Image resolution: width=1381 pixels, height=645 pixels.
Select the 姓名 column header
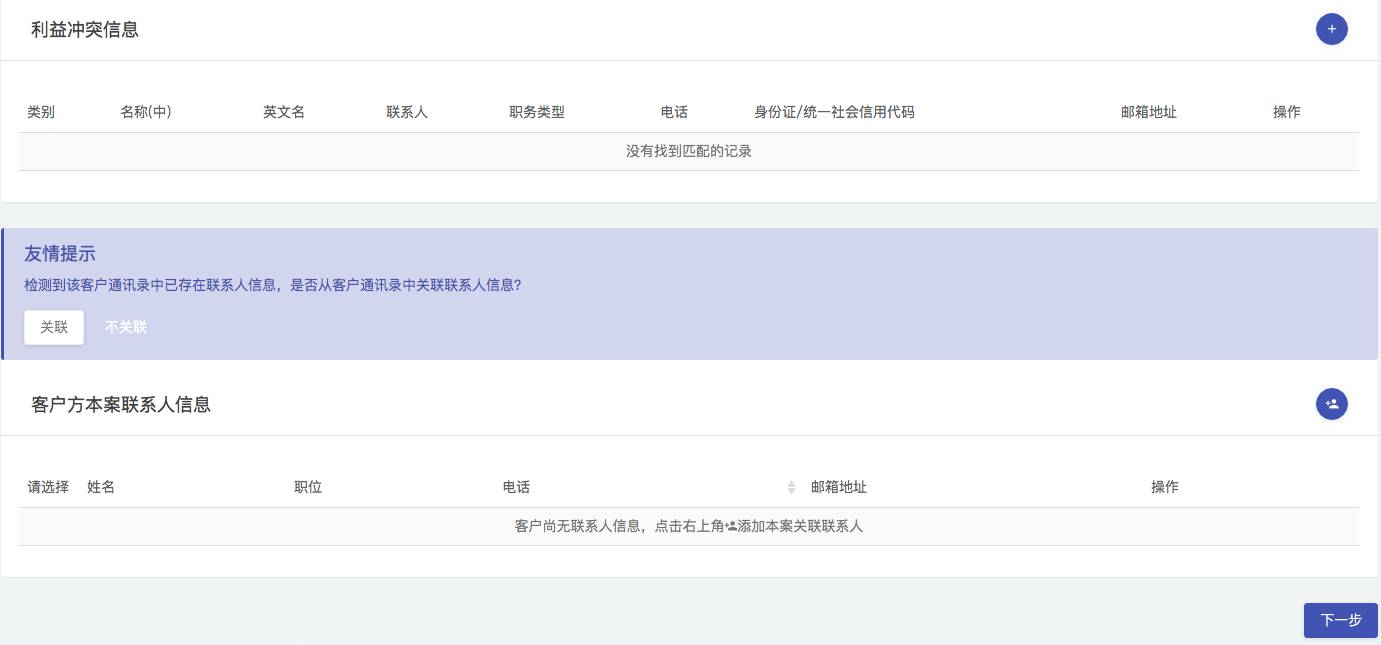coord(101,487)
